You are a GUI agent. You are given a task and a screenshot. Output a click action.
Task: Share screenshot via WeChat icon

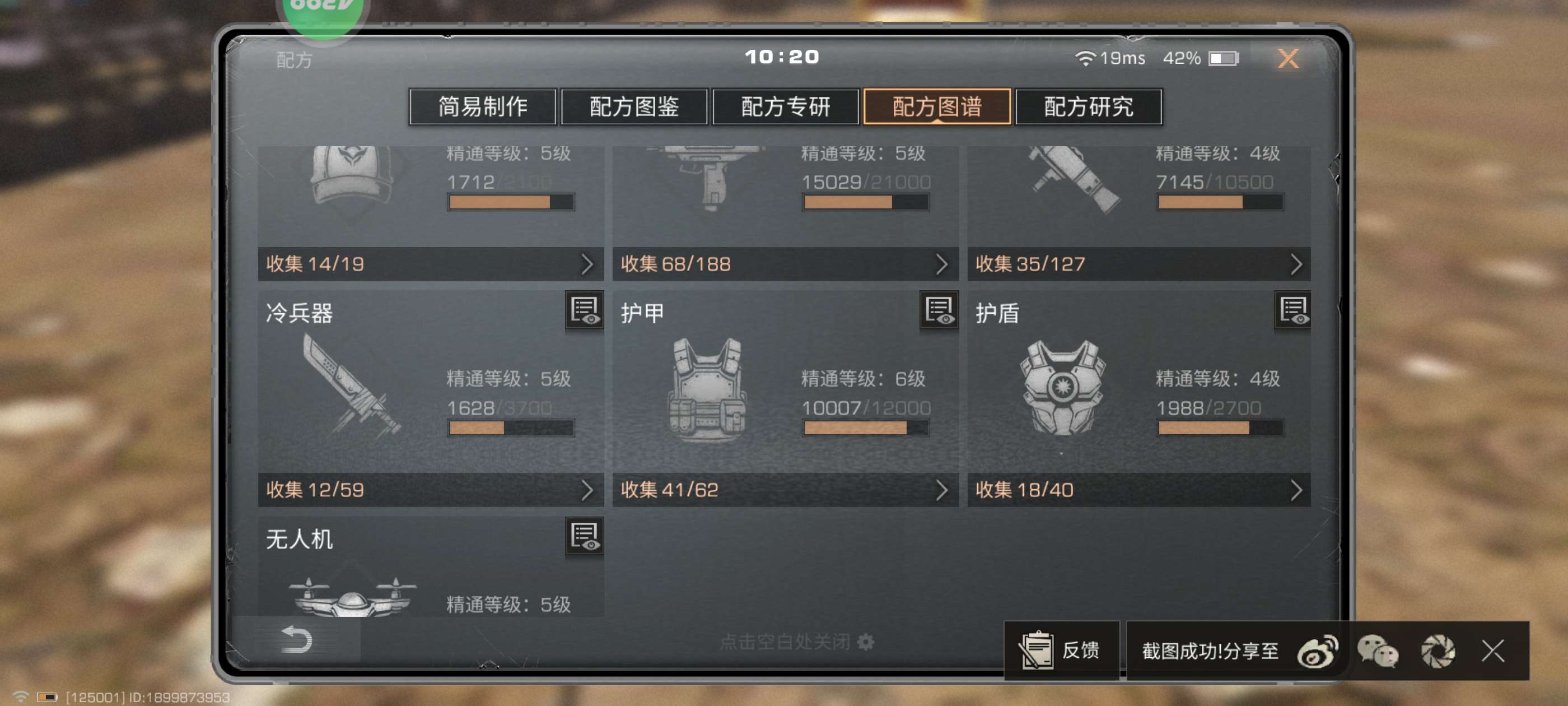click(1378, 651)
